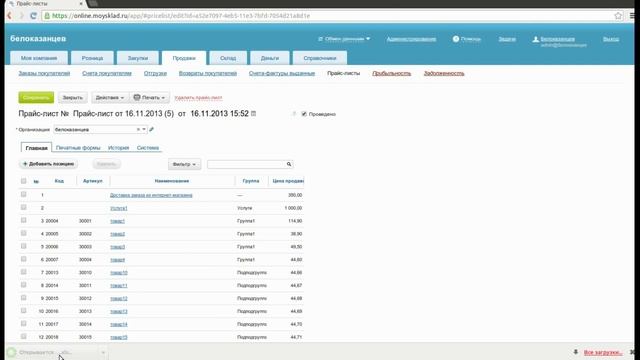Screen dimensions: 640x360
Task: Check the row 3 товар1 checkbox
Action: pyautogui.click(x=24, y=220)
